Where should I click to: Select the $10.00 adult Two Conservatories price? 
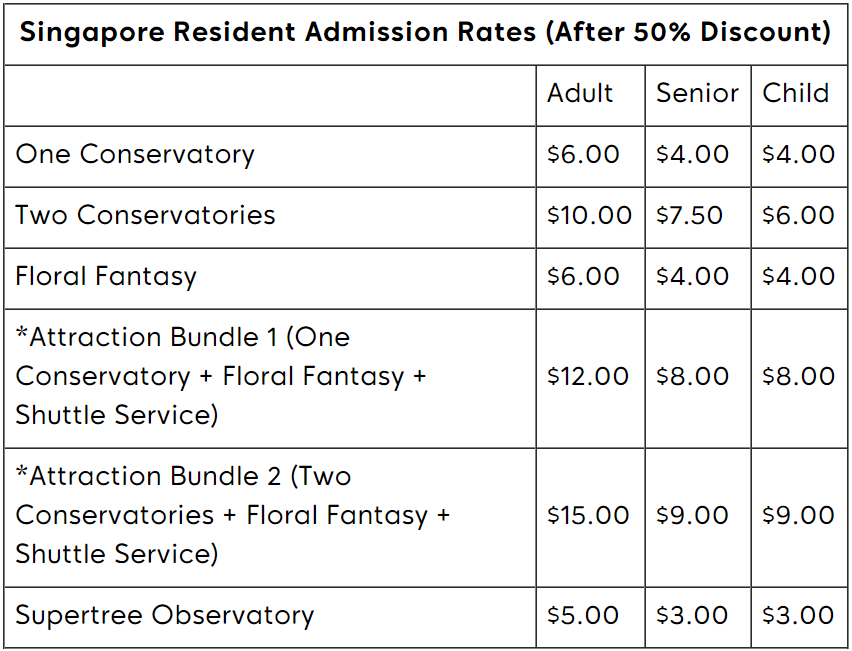point(589,215)
